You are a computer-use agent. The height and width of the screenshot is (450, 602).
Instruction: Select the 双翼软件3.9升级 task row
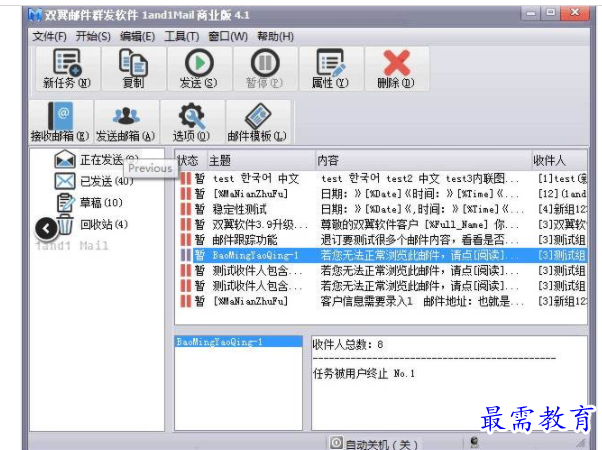(x=383, y=225)
